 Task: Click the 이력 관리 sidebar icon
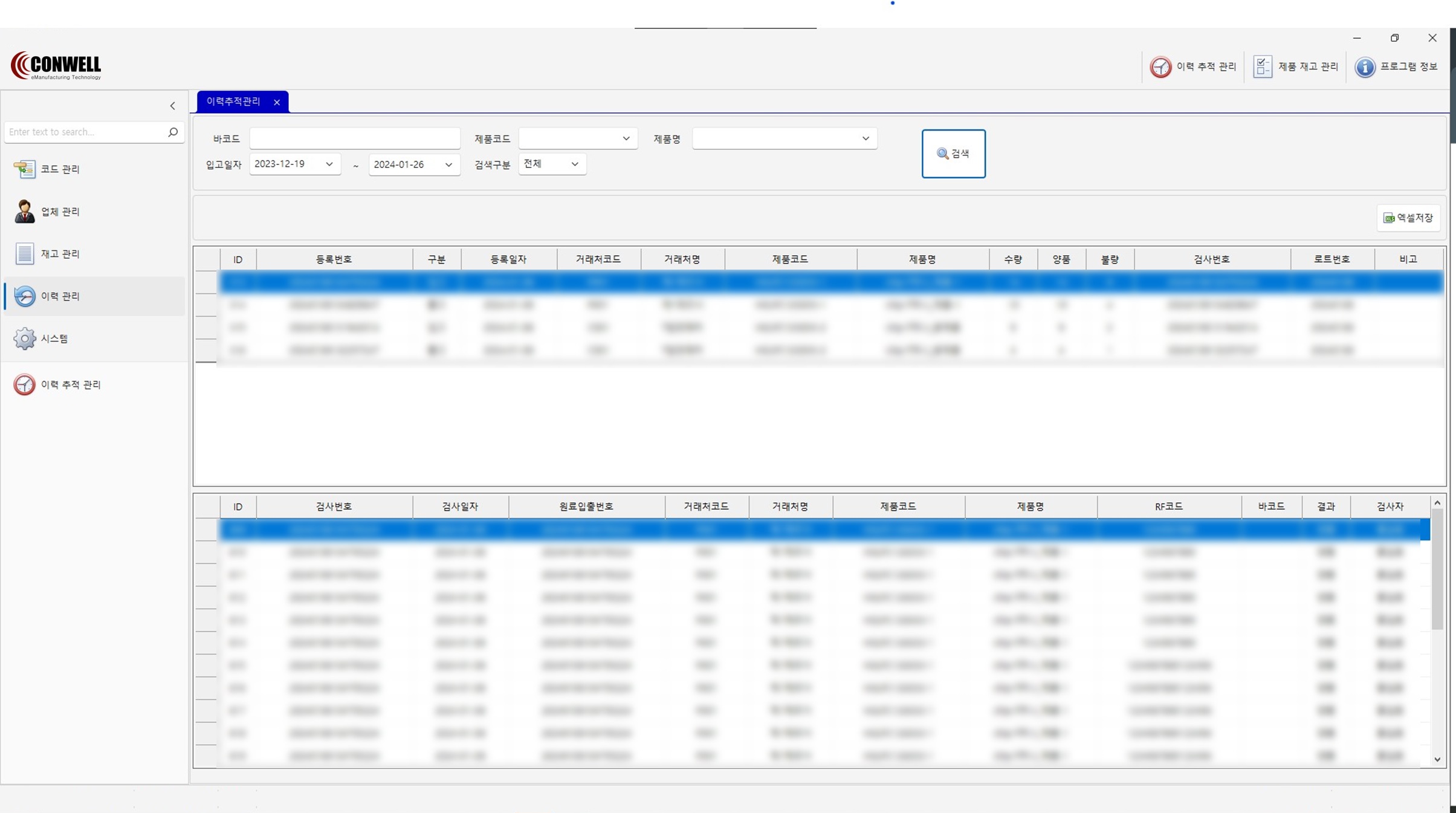pyautogui.click(x=24, y=296)
